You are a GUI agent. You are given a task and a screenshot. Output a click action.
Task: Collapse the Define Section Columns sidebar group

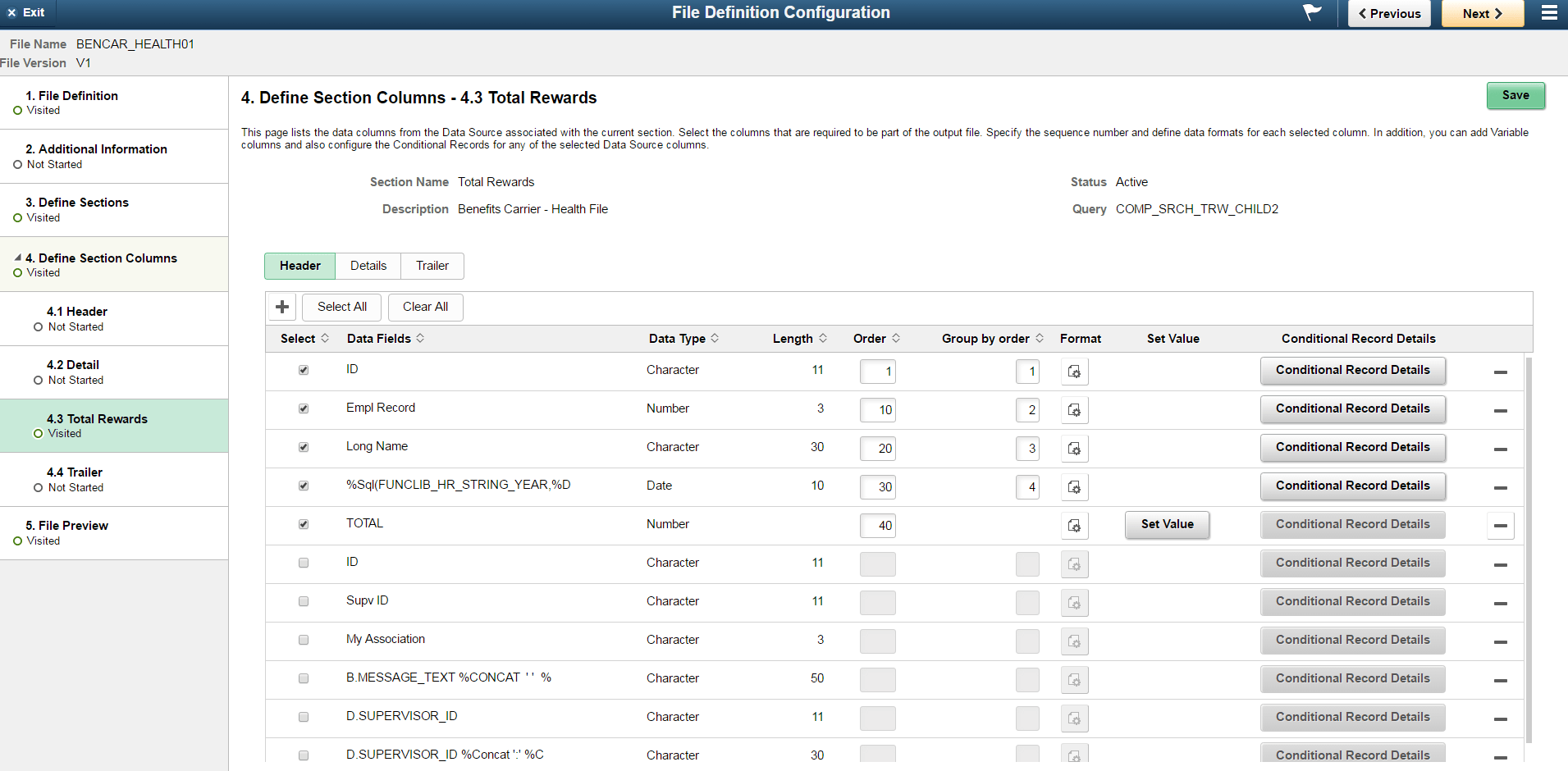pos(18,258)
